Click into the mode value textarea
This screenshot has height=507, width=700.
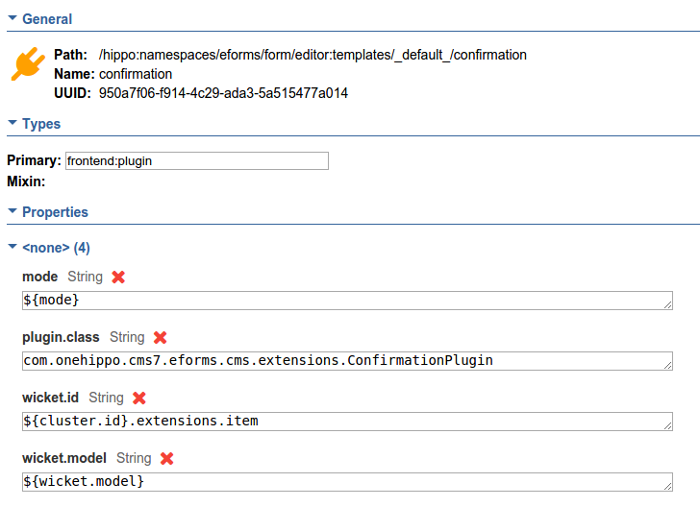[x=347, y=300]
